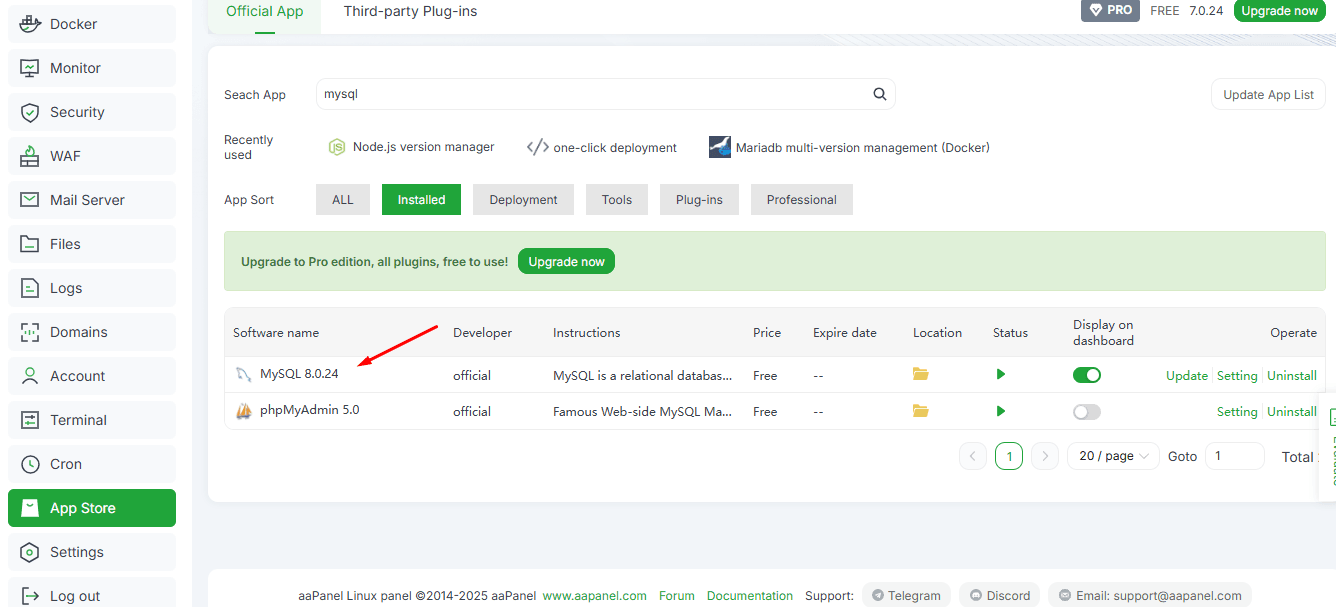
Task: Click the Update App List button
Action: [x=1268, y=94]
